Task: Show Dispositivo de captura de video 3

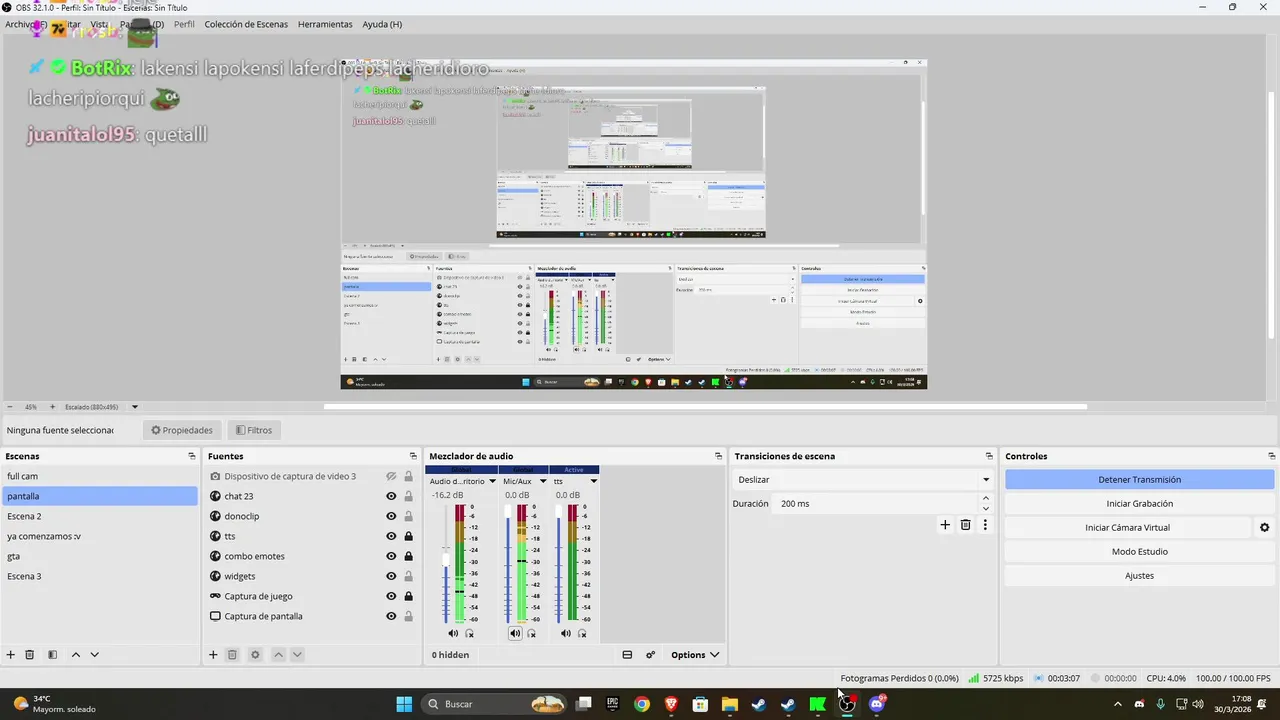Action: (391, 476)
